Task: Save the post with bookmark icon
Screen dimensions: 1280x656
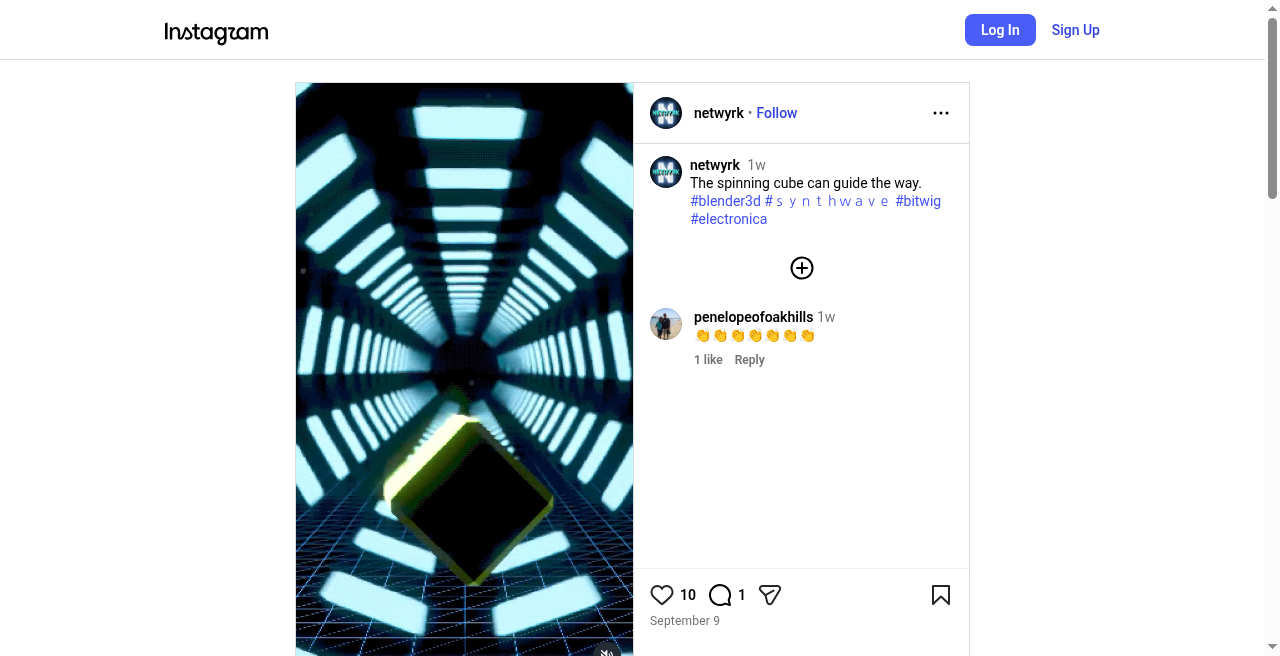Action: [x=941, y=595]
